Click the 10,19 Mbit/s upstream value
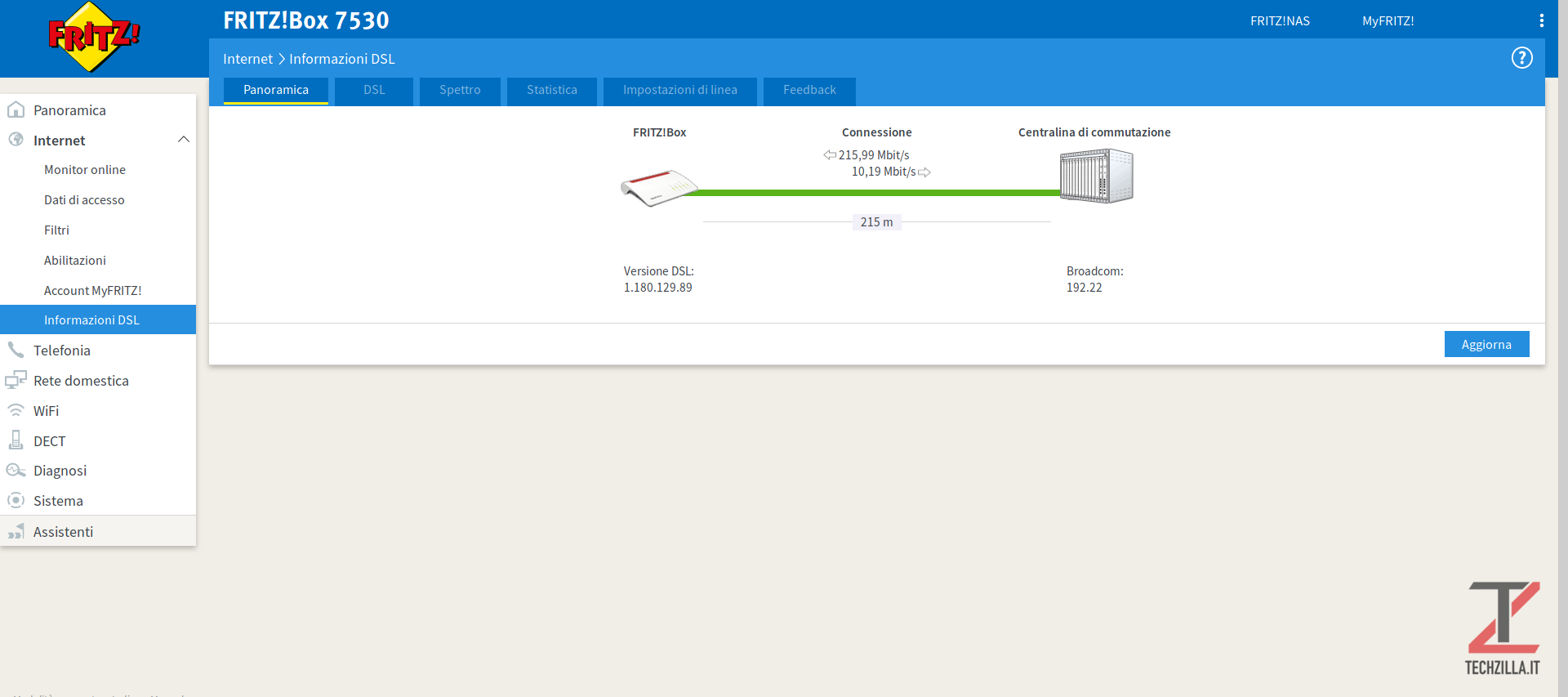1568x697 pixels. tap(884, 172)
